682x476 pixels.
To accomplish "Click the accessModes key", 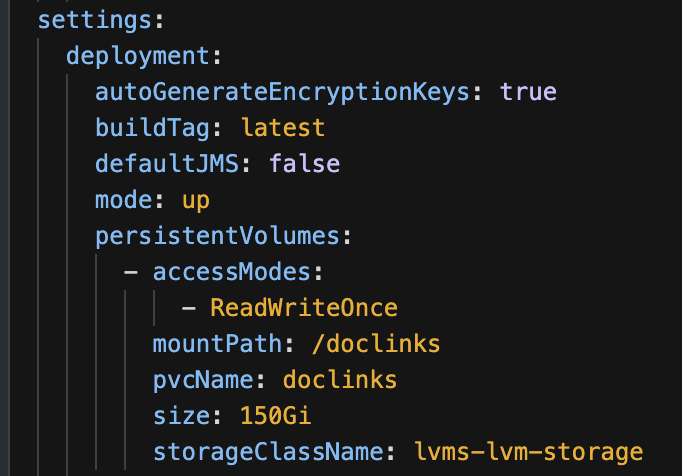I will coord(231,272).
